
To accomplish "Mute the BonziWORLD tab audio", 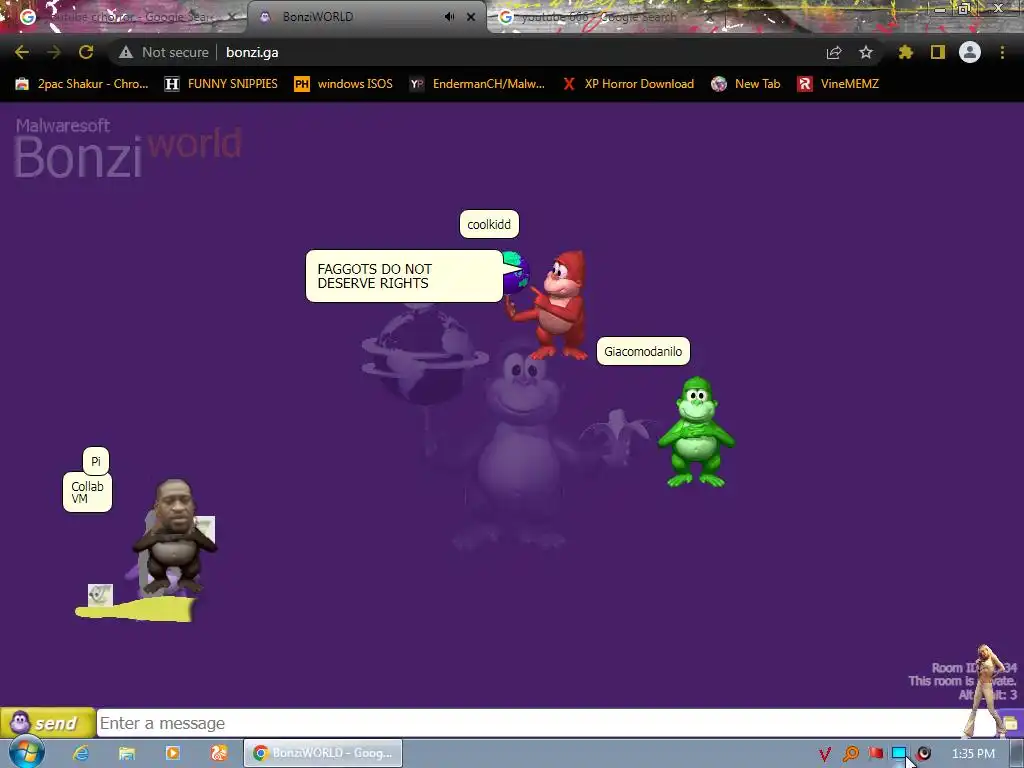I will click(x=449, y=17).
